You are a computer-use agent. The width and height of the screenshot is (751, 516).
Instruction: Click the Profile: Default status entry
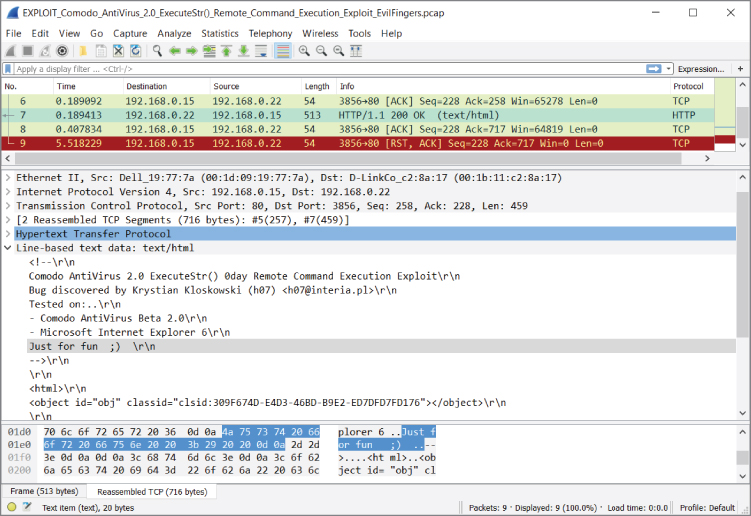coord(707,508)
